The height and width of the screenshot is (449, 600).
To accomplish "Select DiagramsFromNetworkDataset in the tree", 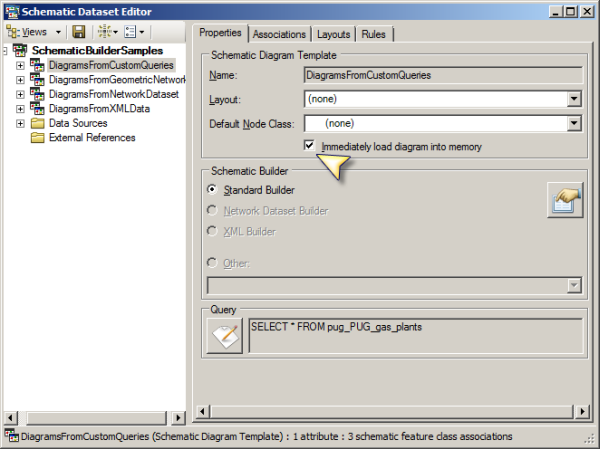I will [114, 94].
